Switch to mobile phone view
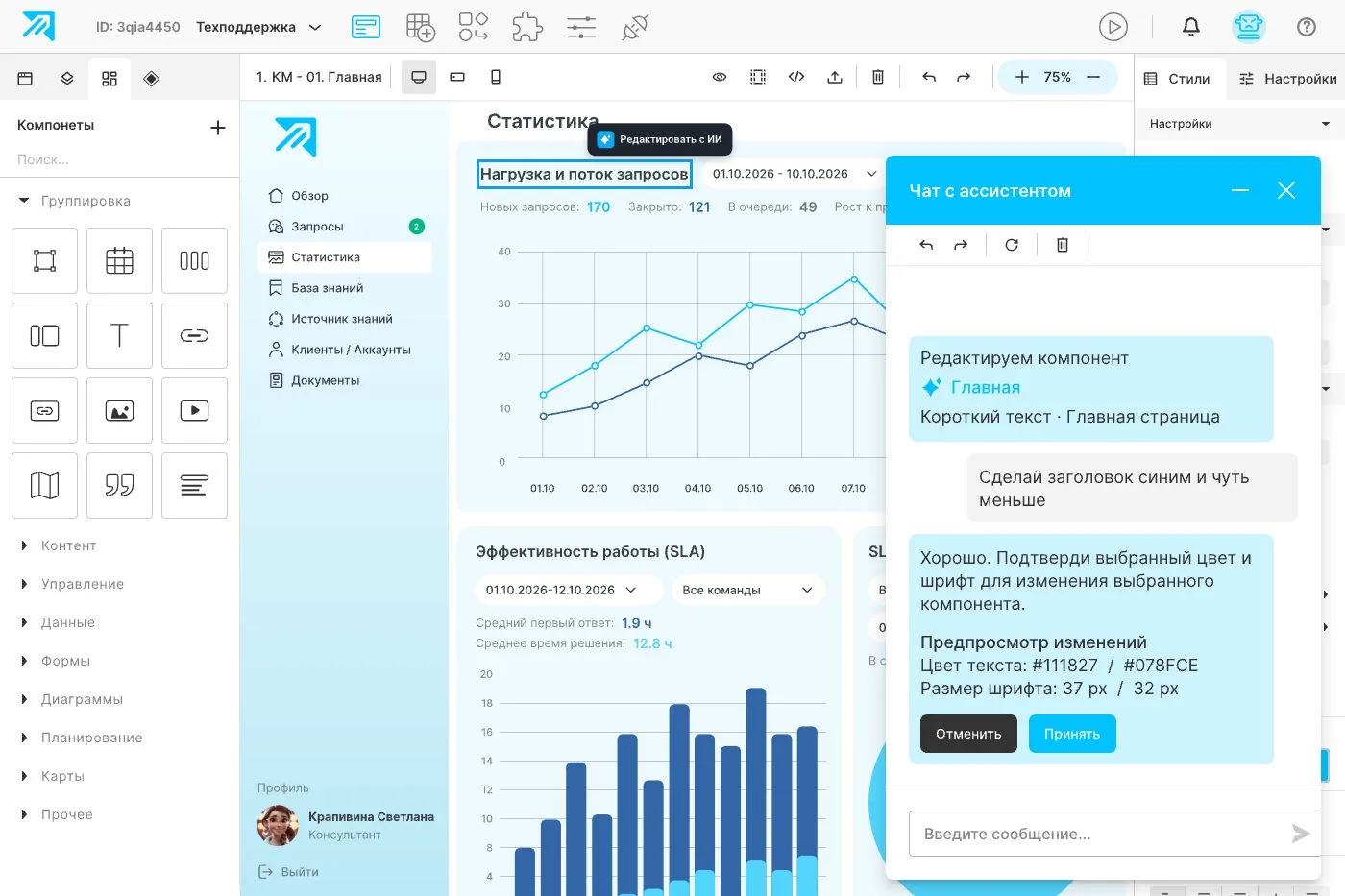Screen dimensions: 1345x896 (x=496, y=77)
